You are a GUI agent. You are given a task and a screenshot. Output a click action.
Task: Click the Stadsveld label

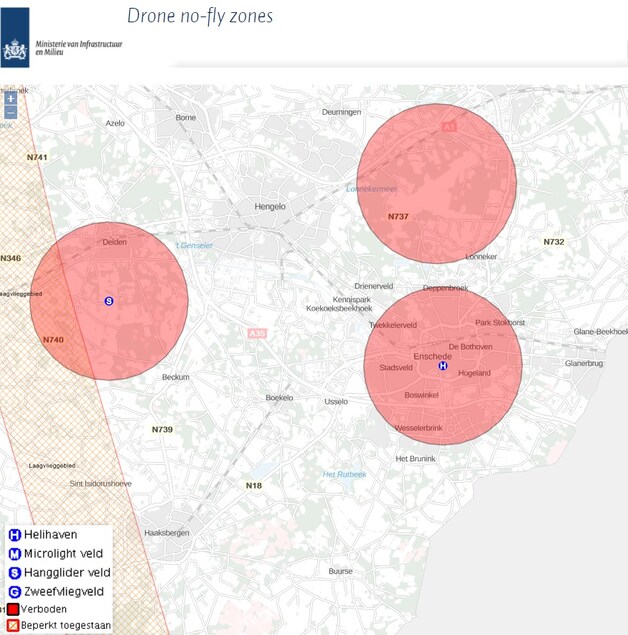396,368
